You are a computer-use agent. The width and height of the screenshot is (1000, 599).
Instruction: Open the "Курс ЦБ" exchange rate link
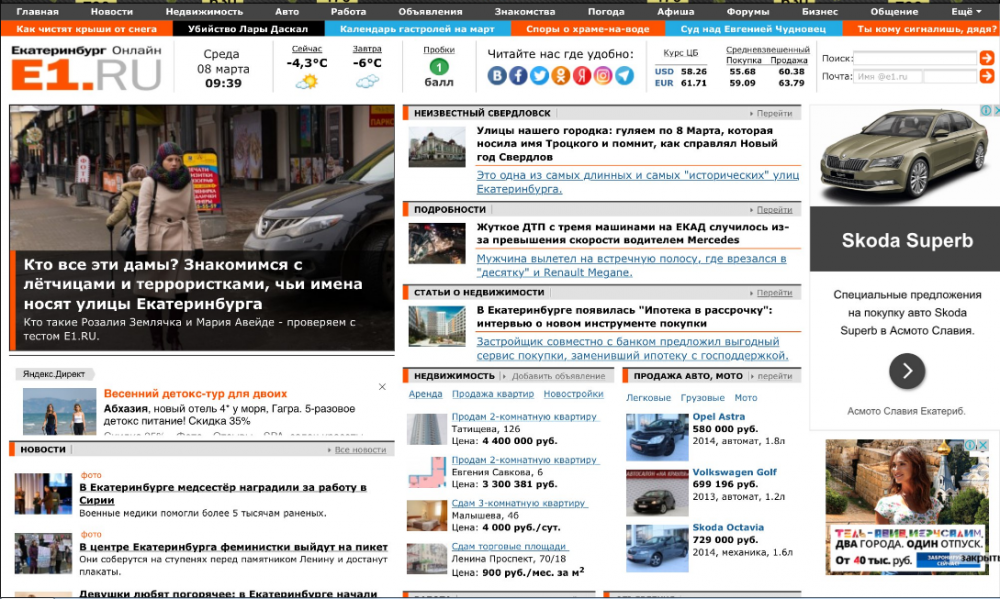tap(680, 53)
